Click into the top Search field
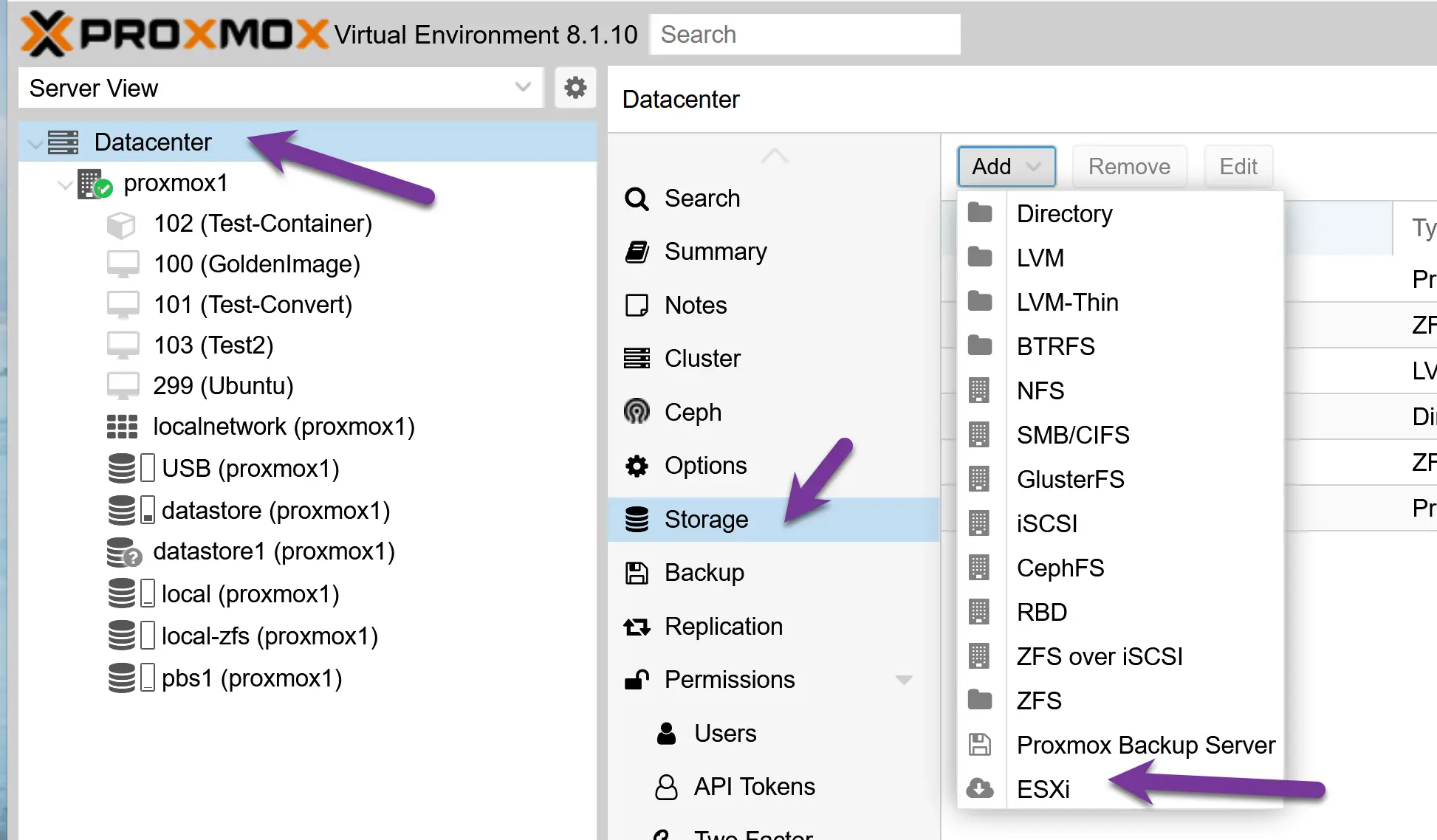This screenshot has width=1437, height=840. tap(805, 35)
